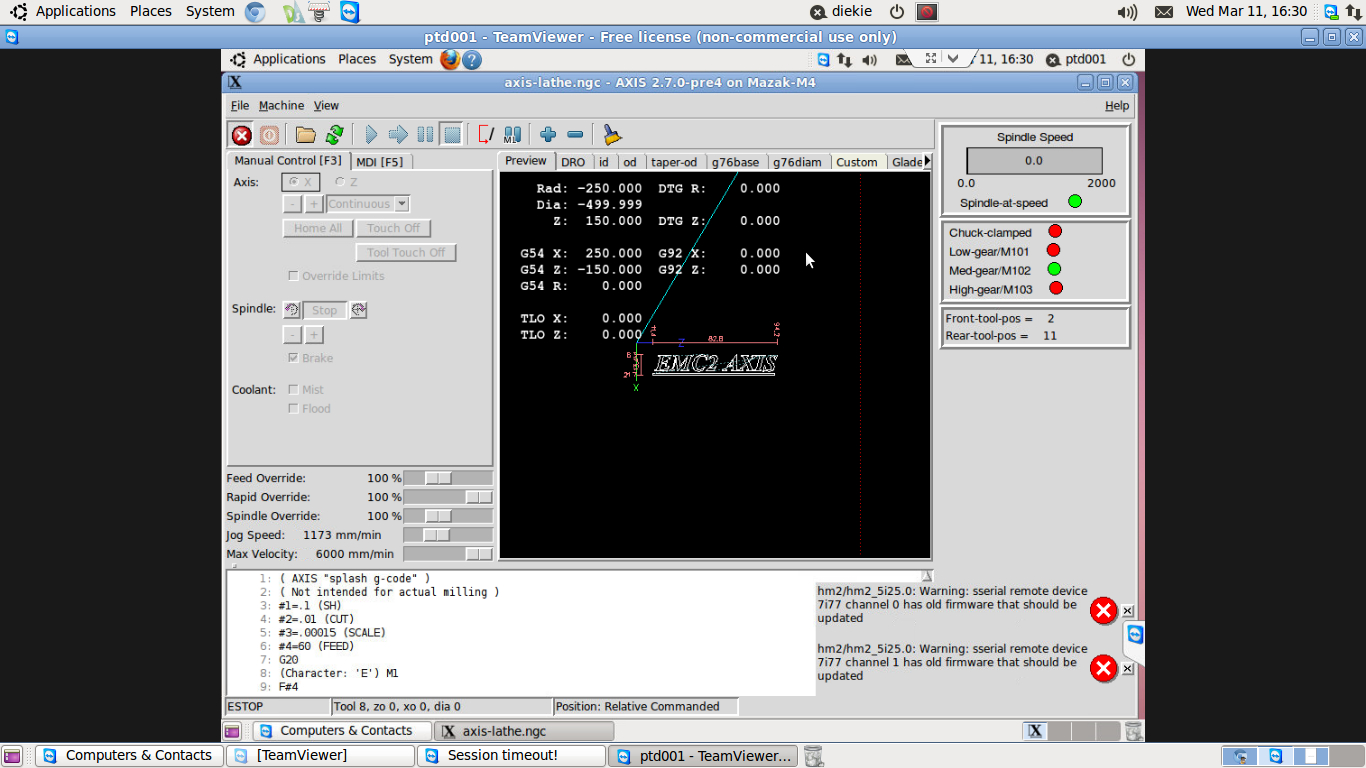The image size is (1366, 768).
Task: Step to next line with the arrow icon
Action: (398, 135)
